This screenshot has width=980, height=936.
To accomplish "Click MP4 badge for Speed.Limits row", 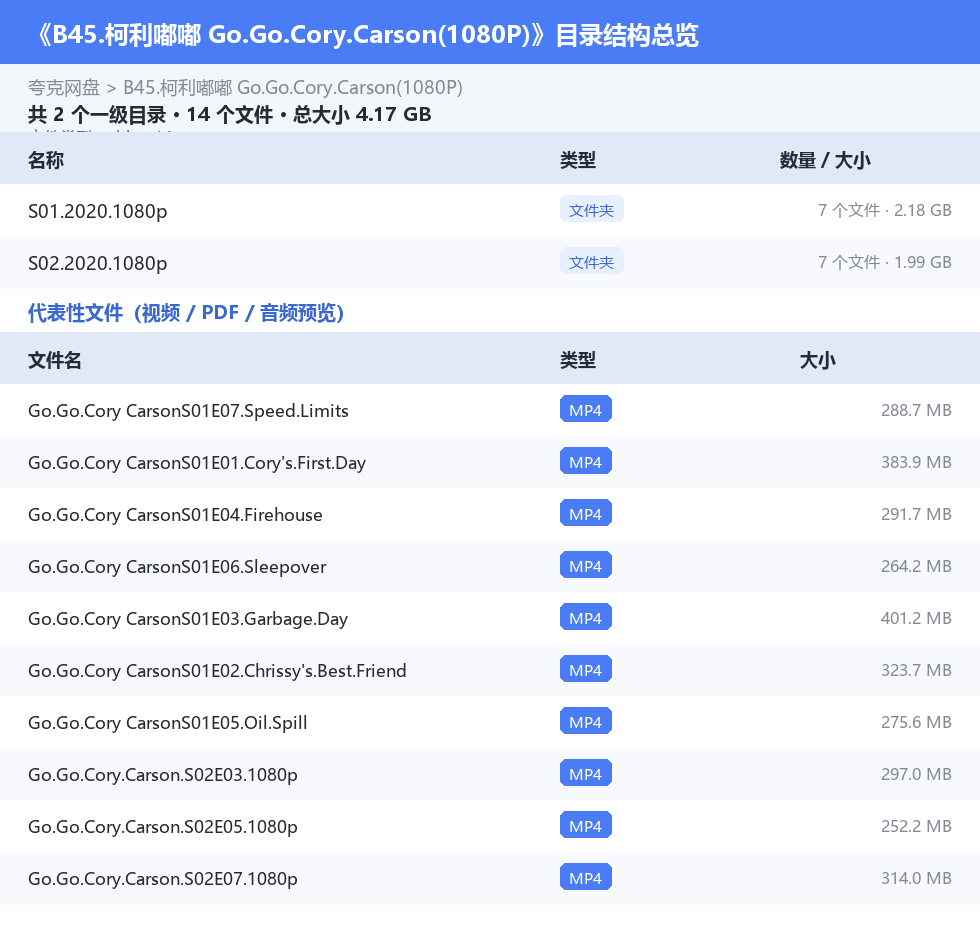I will pyautogui.click(x=586, y=409).
